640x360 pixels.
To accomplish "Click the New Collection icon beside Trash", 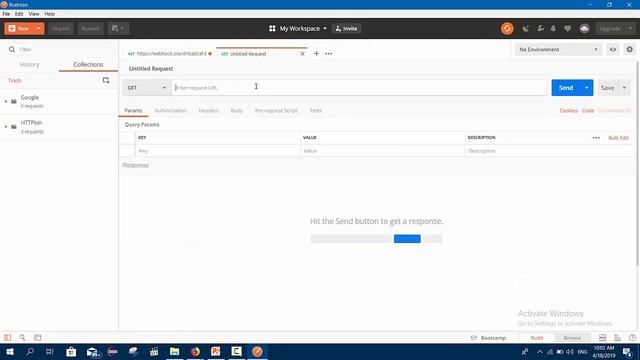I will 106,80.
